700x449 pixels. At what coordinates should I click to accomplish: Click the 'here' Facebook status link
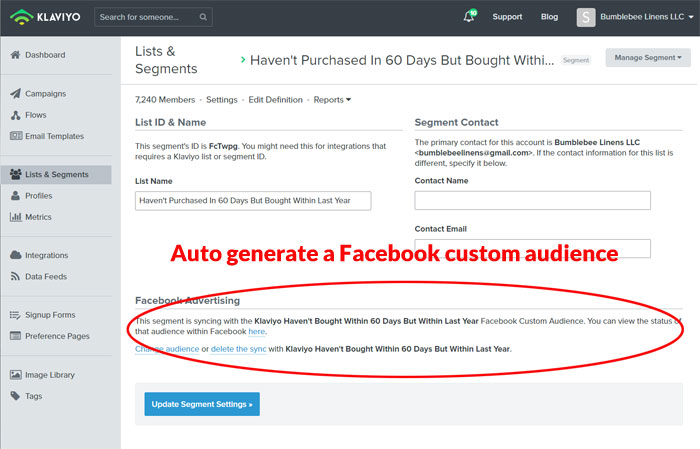pyautogui.click(x=257, y=332)
